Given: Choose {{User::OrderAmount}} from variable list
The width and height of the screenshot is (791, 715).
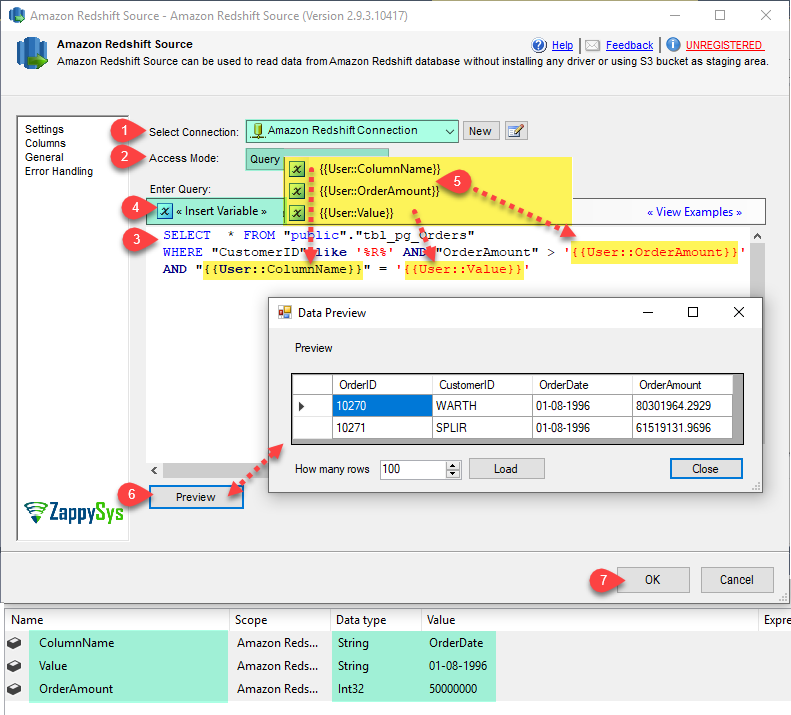Looking at the screenshot, I should 379,191.
